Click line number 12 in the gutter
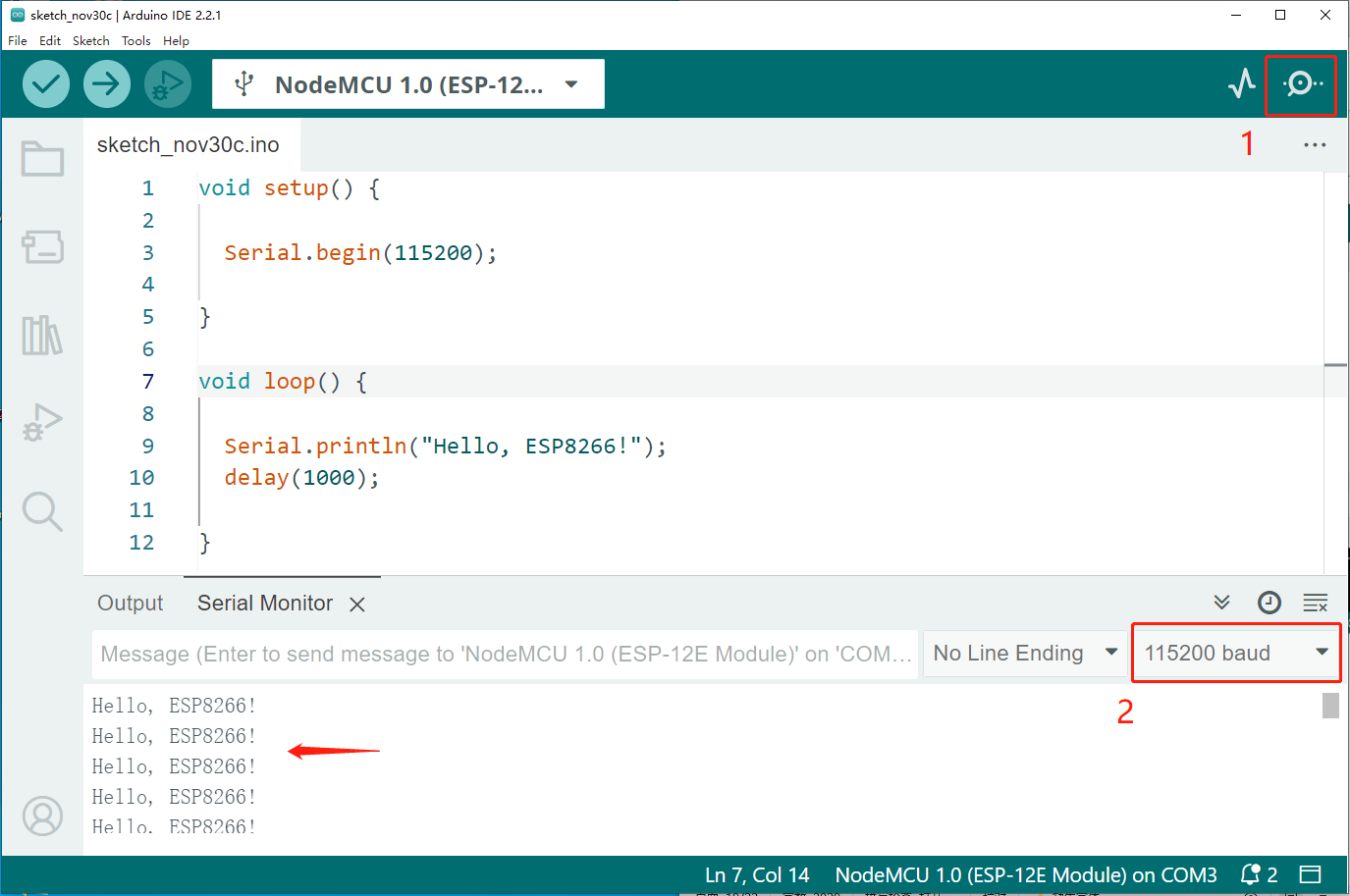The width and height of the screenshot is (1350, 896). (141, 543)
